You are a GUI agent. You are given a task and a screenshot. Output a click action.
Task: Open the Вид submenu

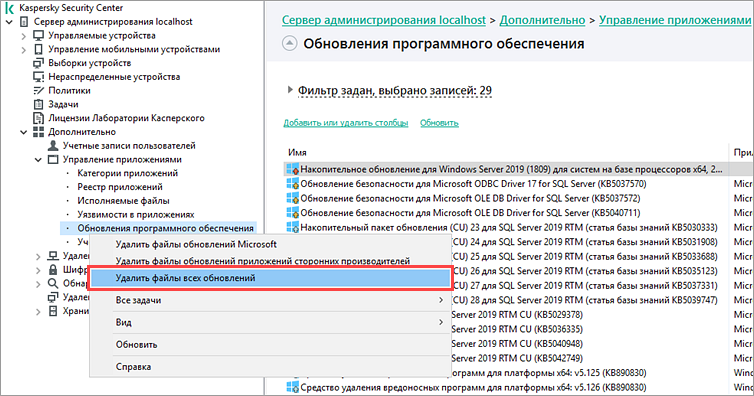pyautogui.click(x=270, y=322)
